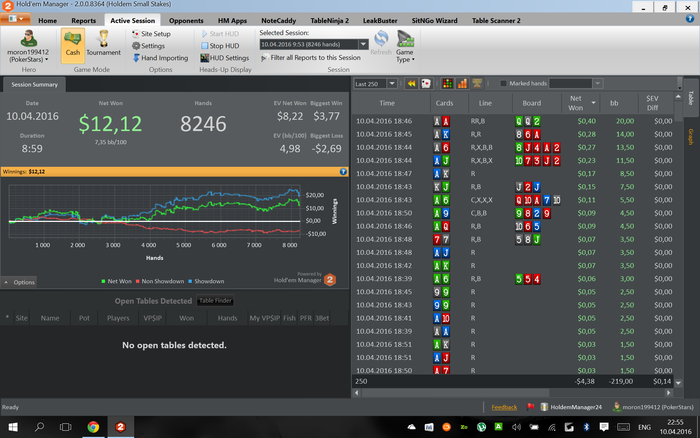700x438 pixels.
Task: Open Site Setup option
Action: (x=151, y=33)
